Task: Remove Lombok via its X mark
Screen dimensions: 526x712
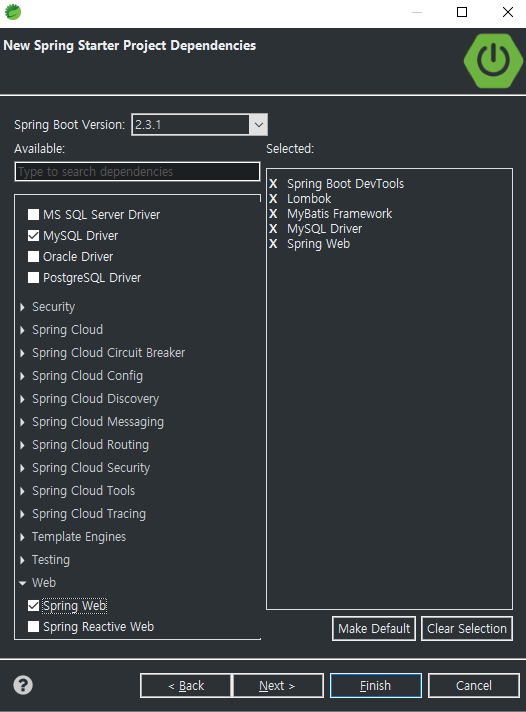Action: [273, 199]
